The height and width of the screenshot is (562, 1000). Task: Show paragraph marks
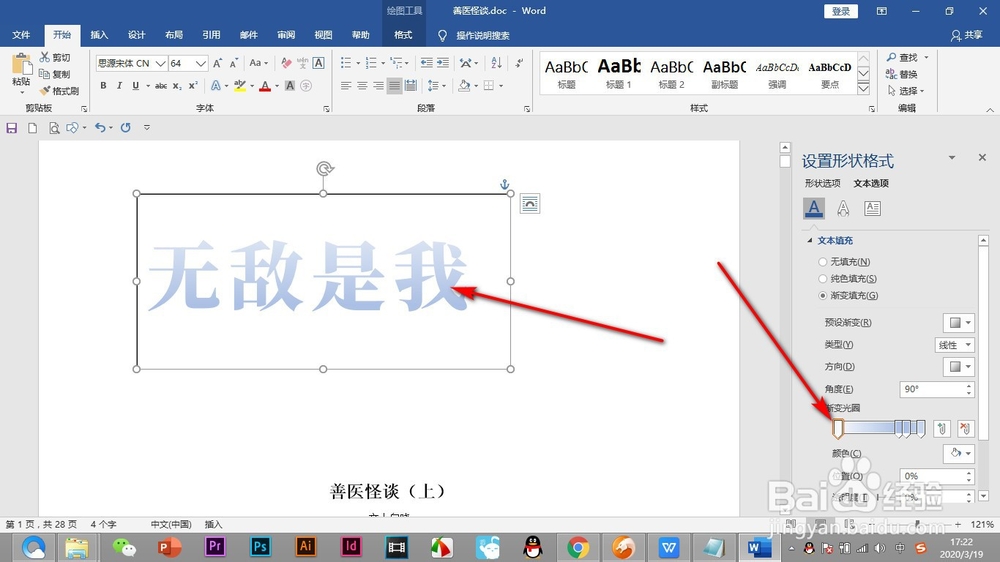click(520, 63)
